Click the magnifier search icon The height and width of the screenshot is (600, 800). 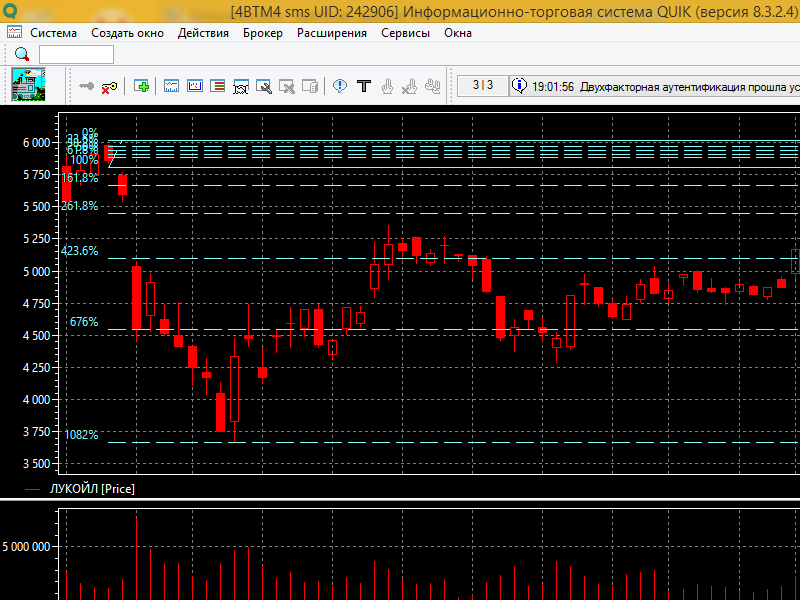tap(22, 54)
